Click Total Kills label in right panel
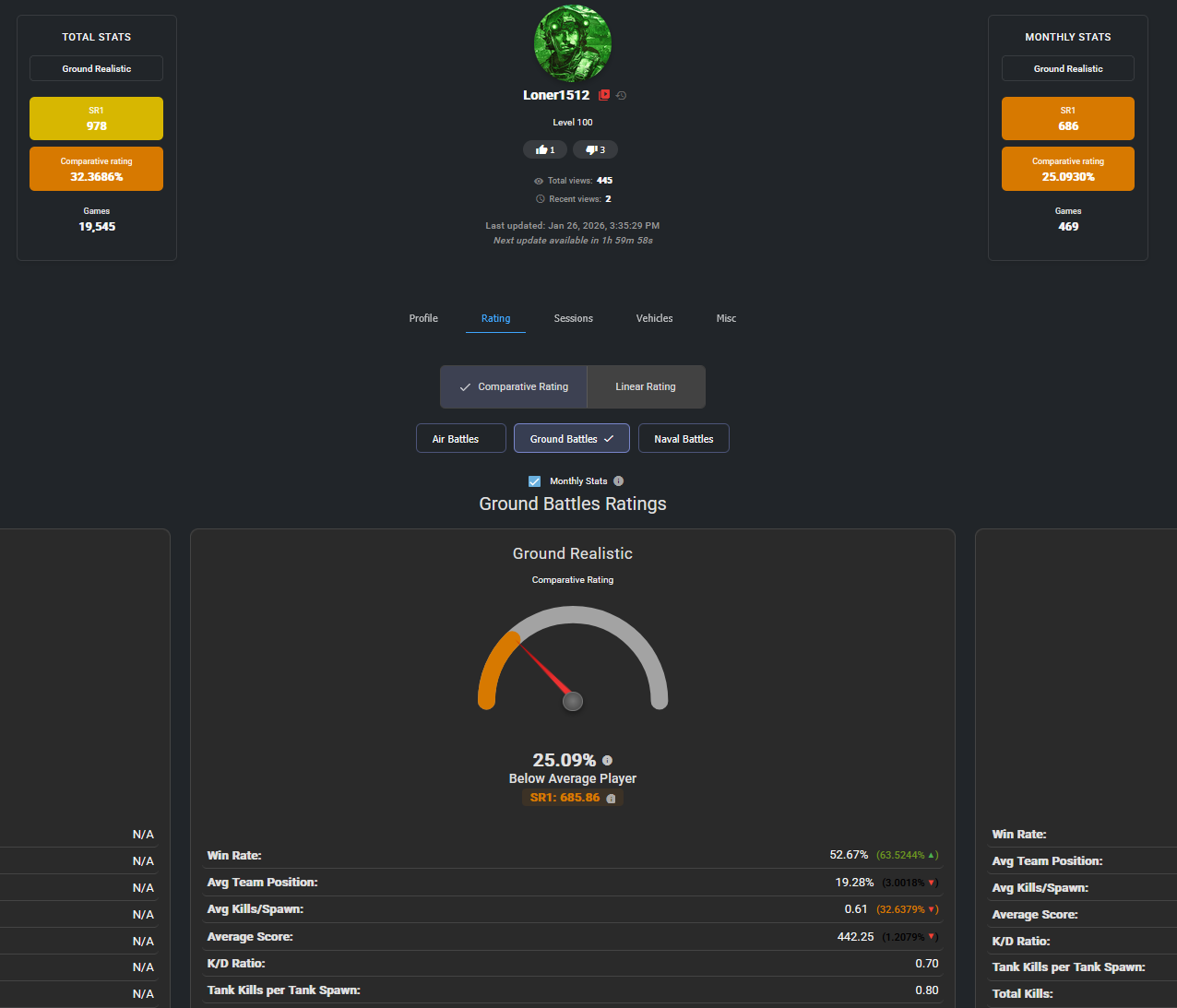1177x1008 pixels. 1022,993
